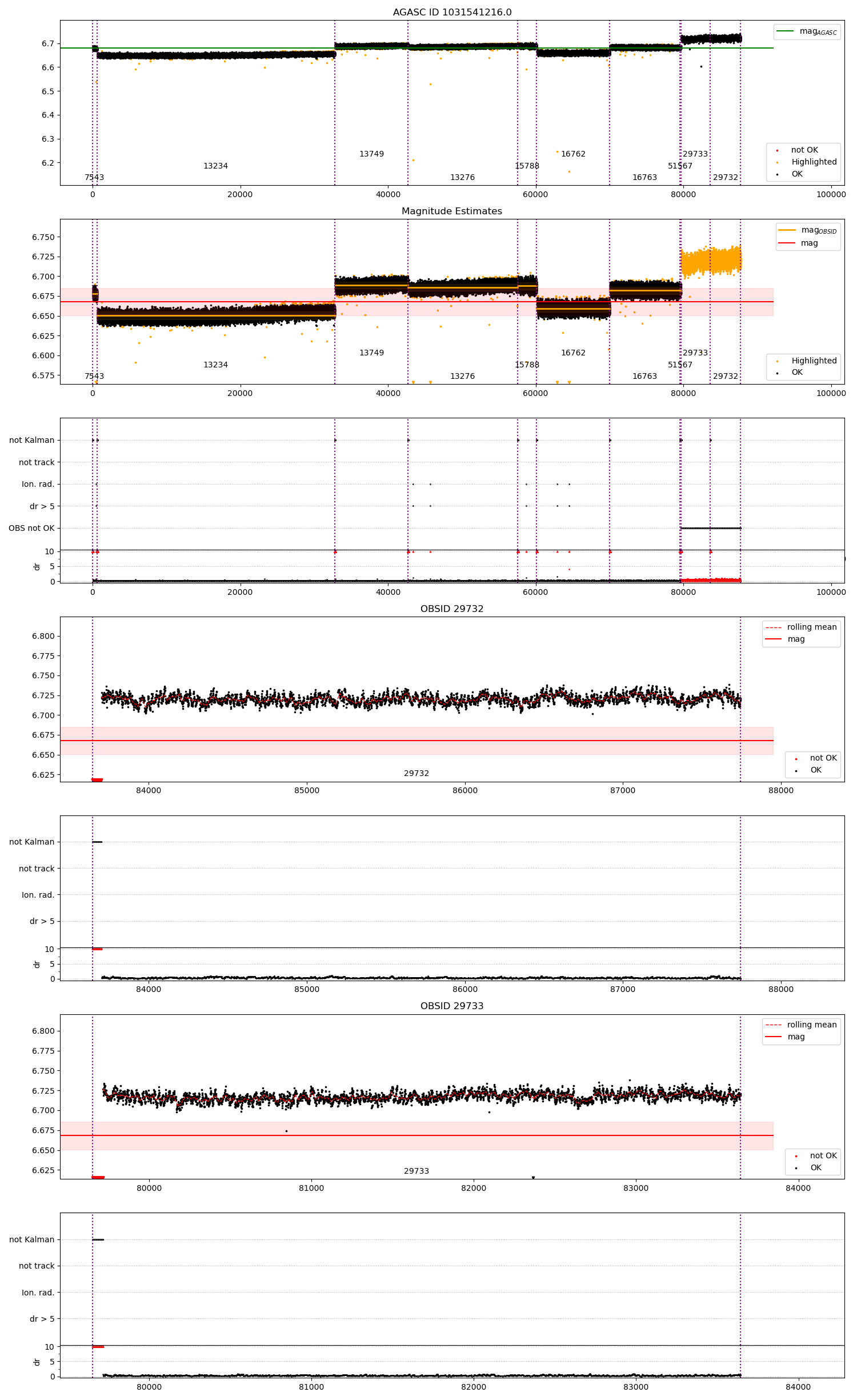Click 'rolling mean' in the OBSID 29733 legend
Viewport: 857px width, 1400px height.
point(801,1025)
